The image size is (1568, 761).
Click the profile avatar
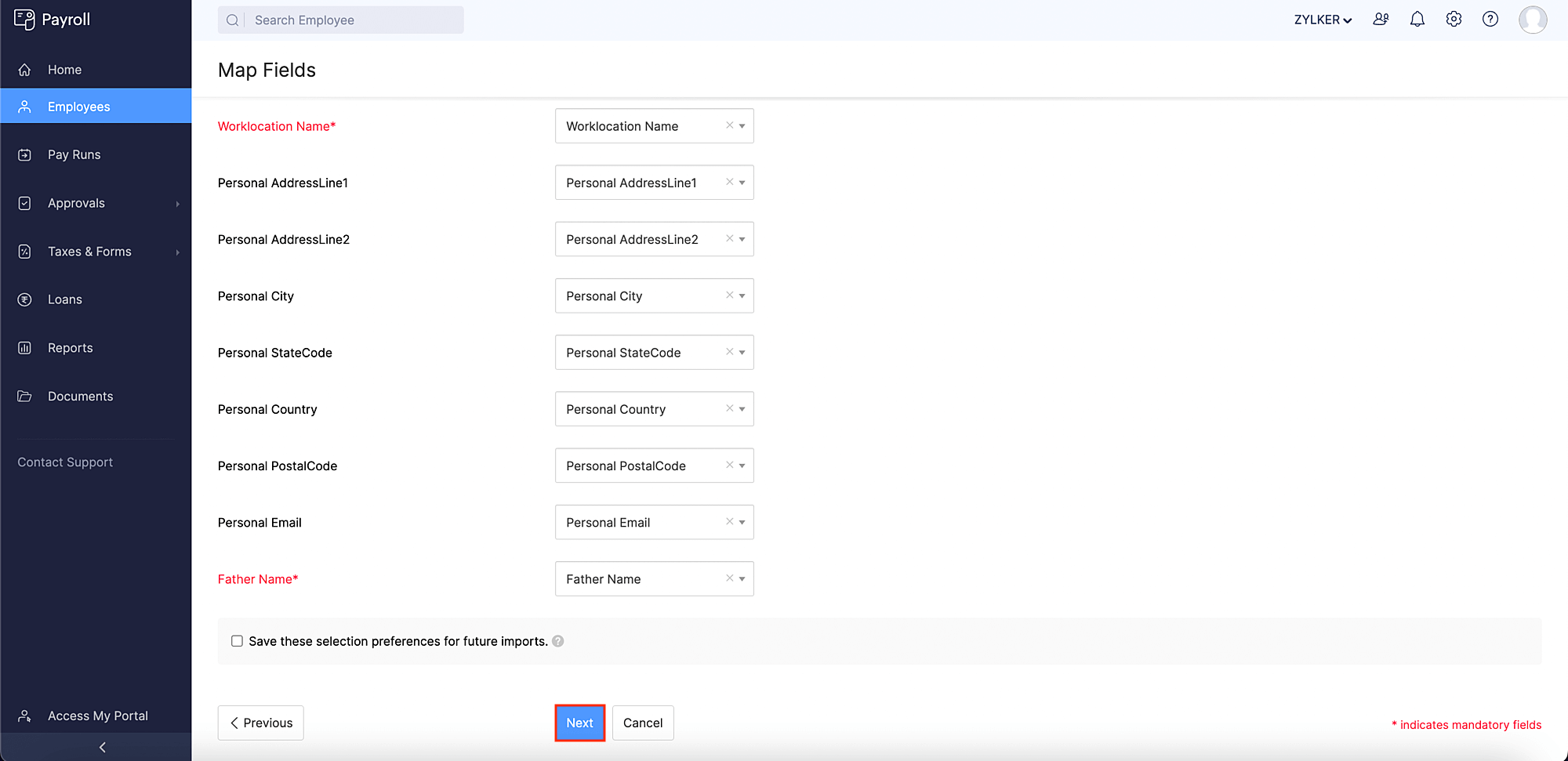click(x=1534, y=20)
